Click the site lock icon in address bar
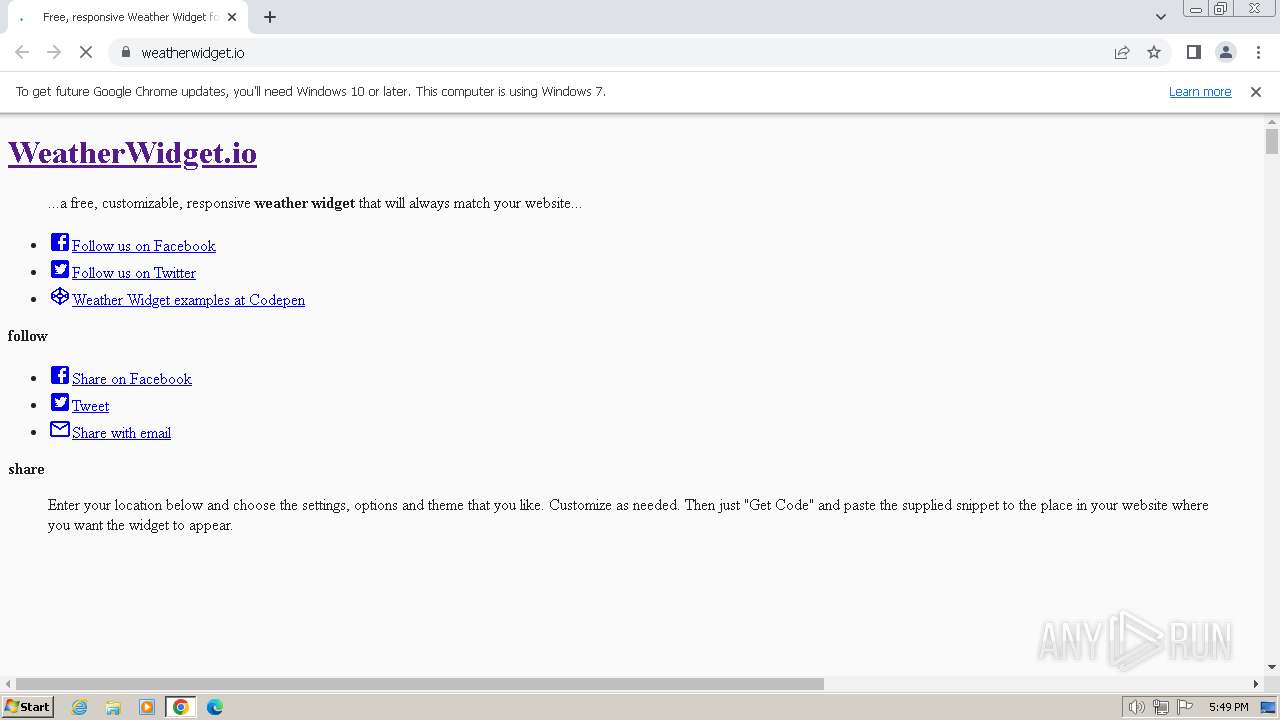1280x720 pixels. pyautogui.click(x=125, y=52)
